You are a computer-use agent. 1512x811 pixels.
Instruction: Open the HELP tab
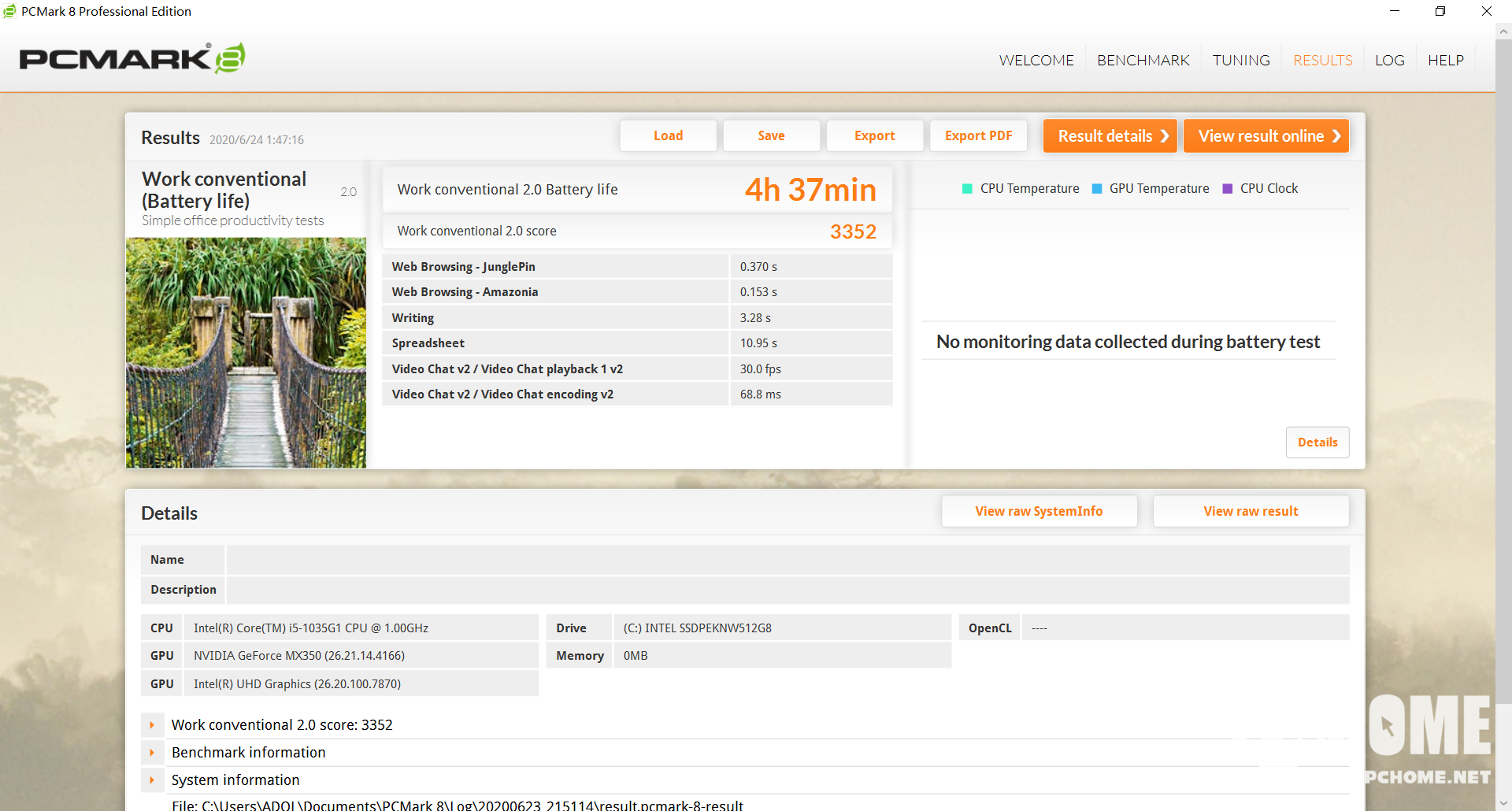coord(1445,61)
